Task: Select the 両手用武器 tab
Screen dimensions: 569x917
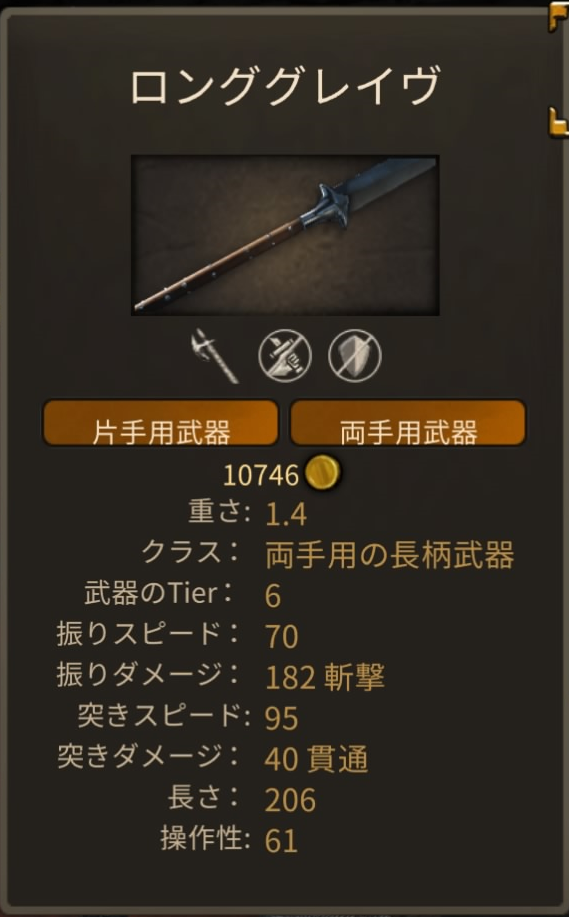Action: (408, 423)
